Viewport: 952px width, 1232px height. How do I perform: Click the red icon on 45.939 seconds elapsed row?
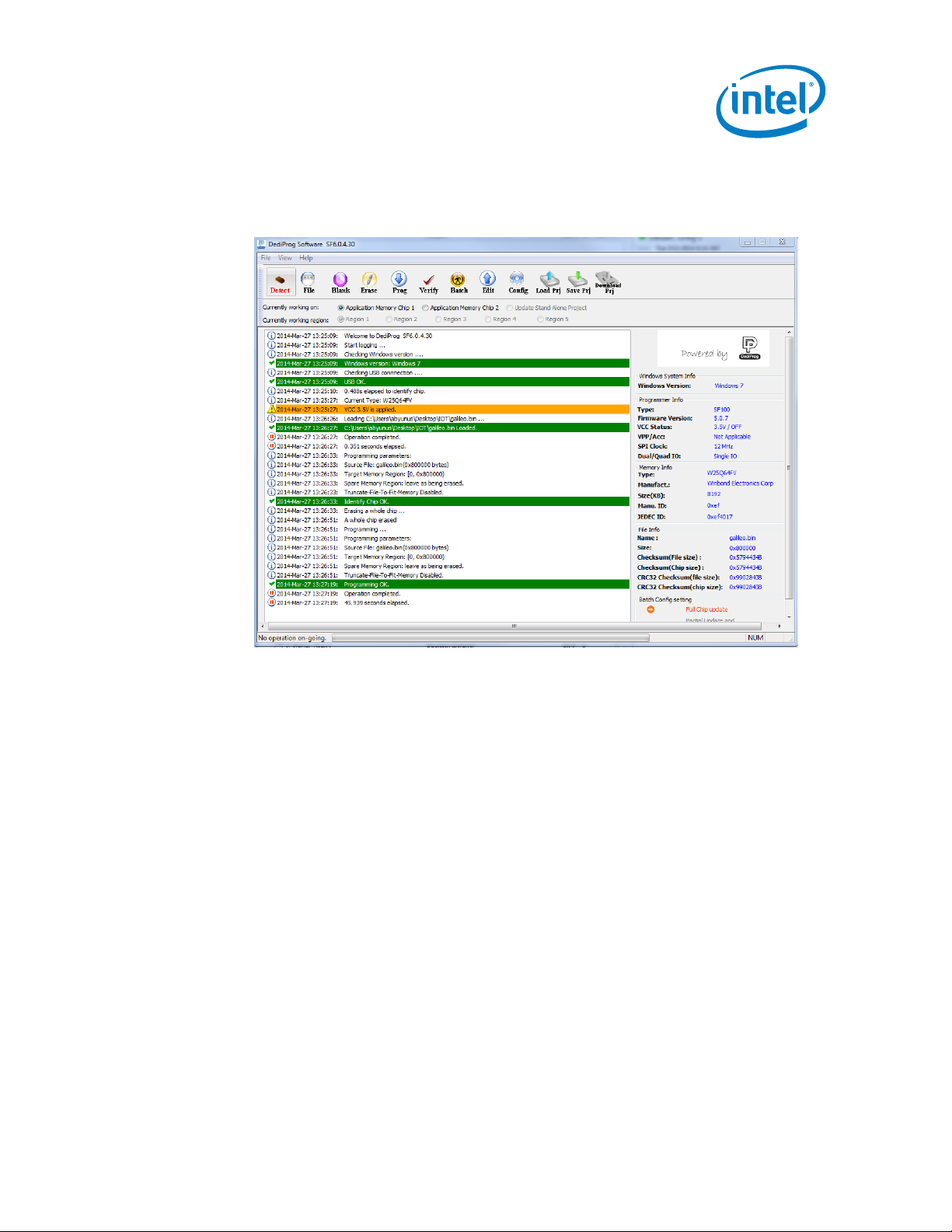pyautogui.click(x=271, y=602)
